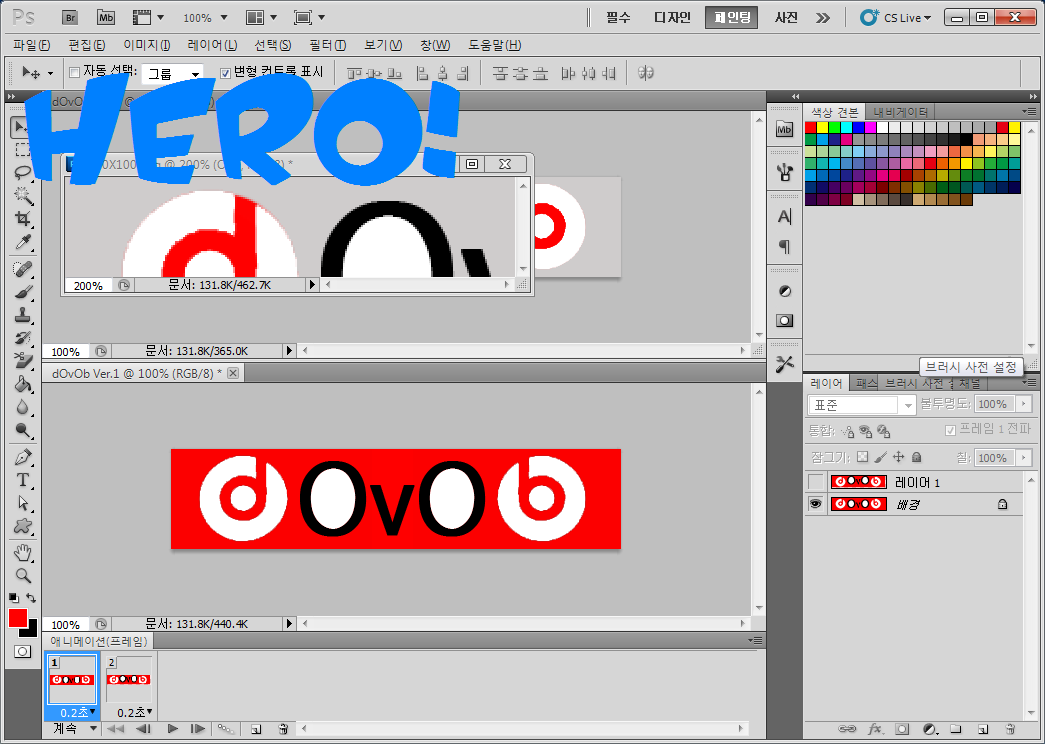The height and width of the screenshot is (744, 1045).
Task: Select the Custom Shape tool
Action: (23, 526)
